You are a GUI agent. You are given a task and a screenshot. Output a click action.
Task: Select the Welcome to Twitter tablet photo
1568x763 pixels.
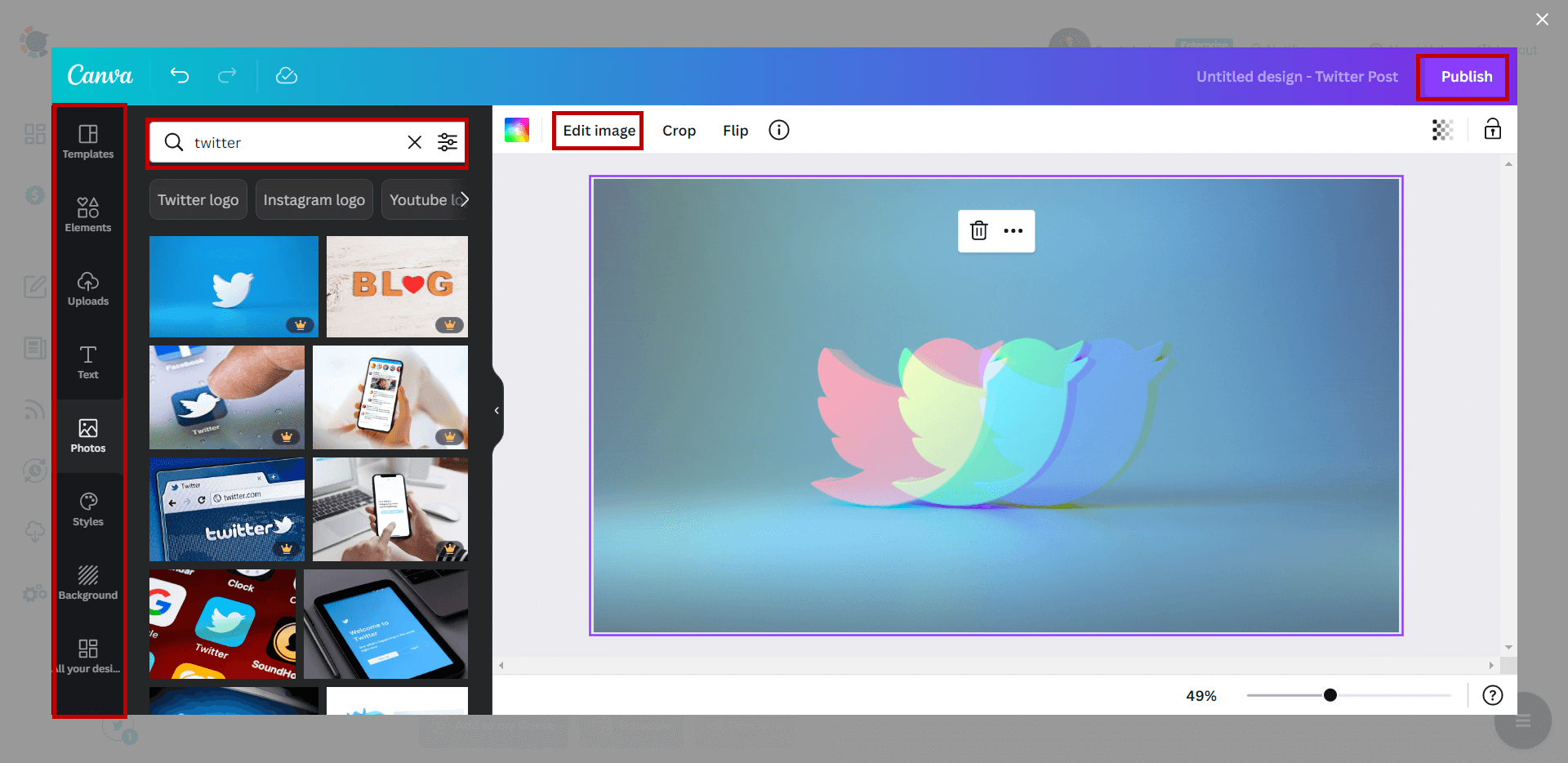point(385,624)
